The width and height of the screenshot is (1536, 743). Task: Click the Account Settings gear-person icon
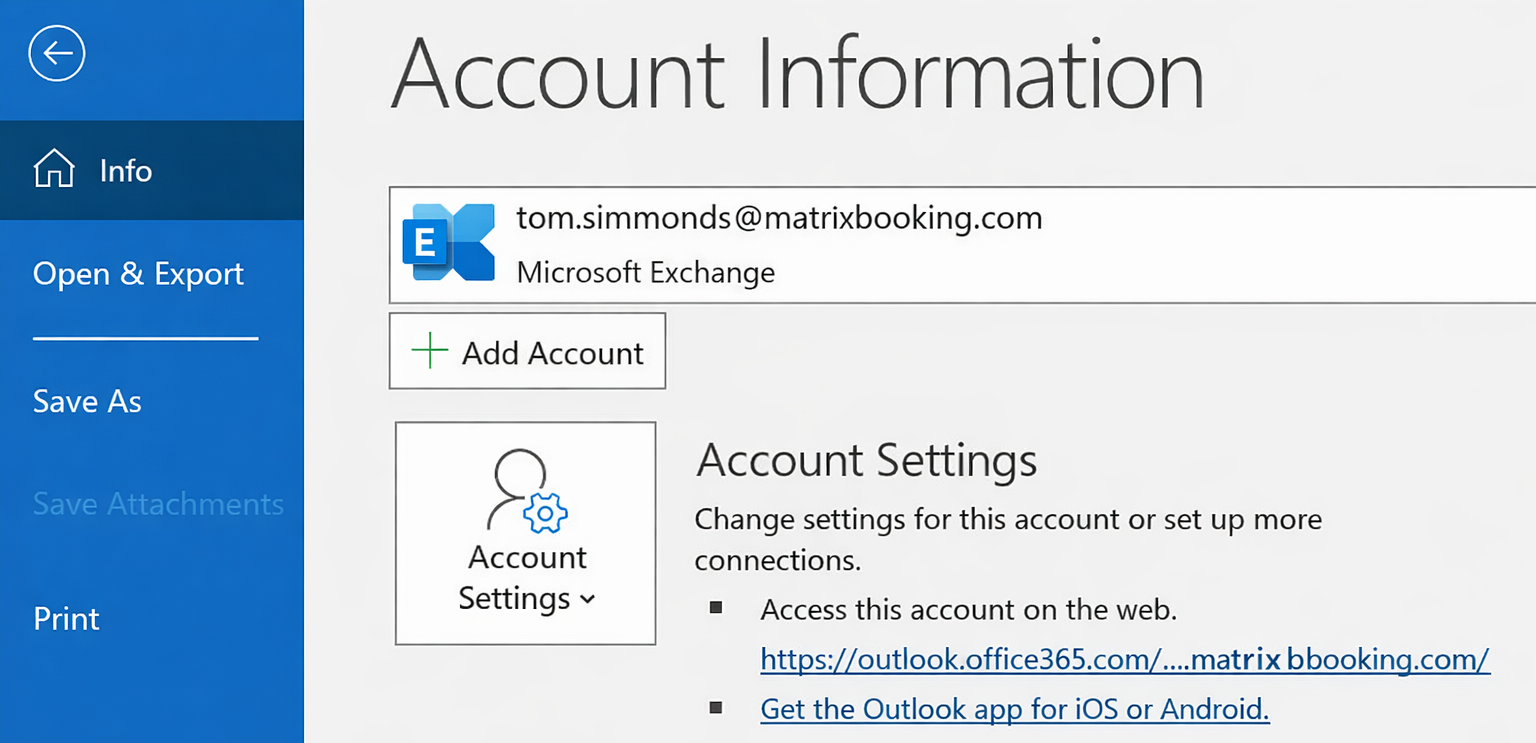(x=525, y=497)
